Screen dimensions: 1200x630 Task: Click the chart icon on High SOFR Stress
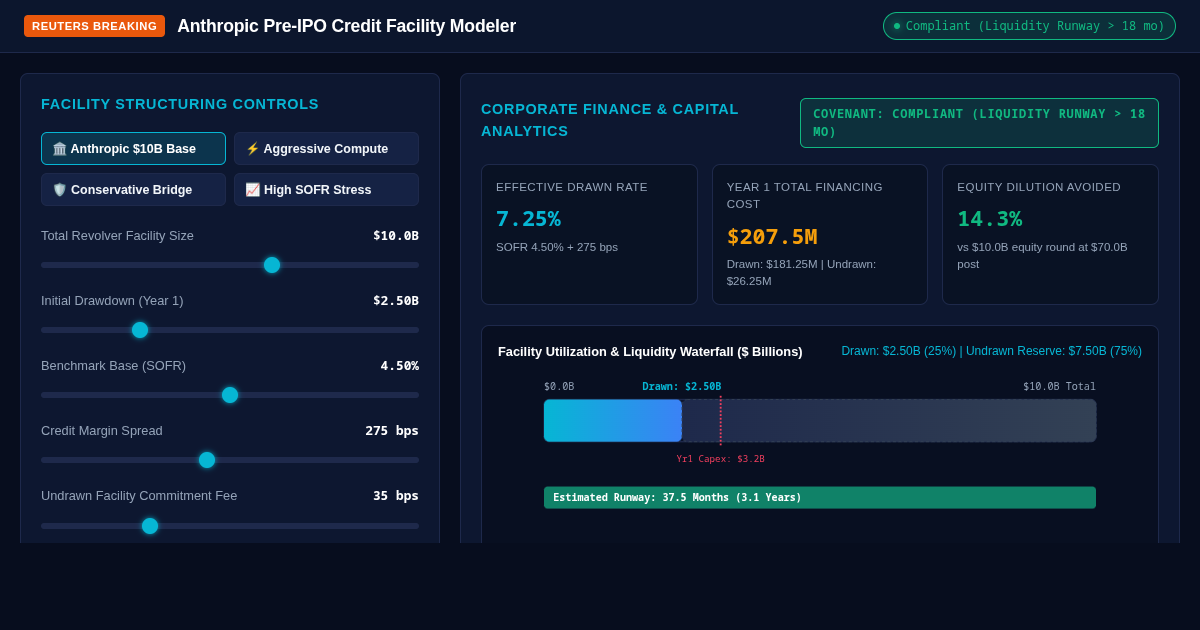[x=252, y=190]
